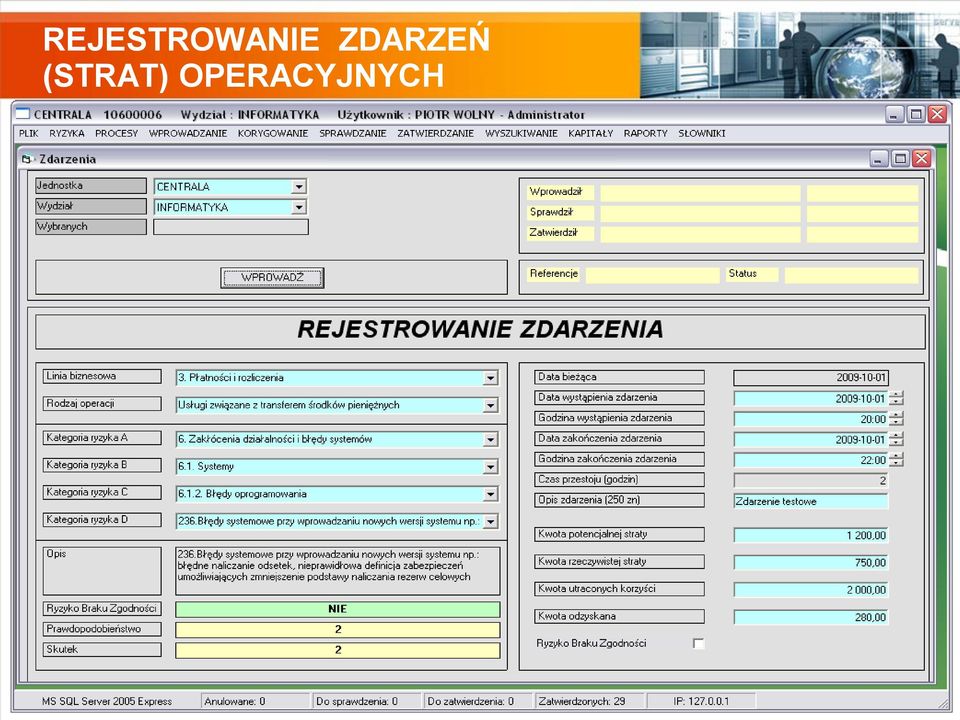This screenshot has height=720, width=960.
Task: Click the Godzina zakończenia zdarzenia time field
Action: [x=811, y=460]
